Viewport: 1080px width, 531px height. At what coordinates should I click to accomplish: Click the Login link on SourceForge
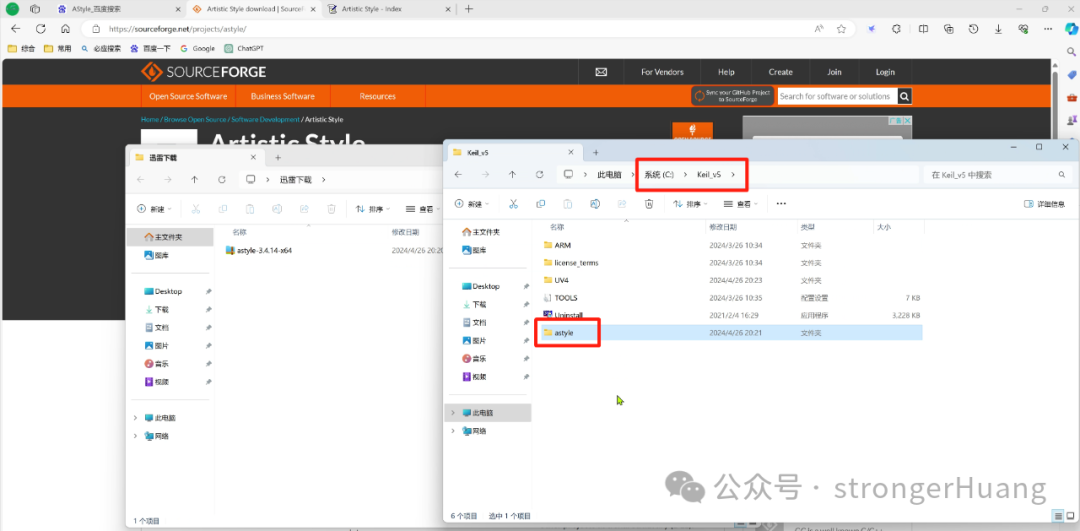tap(885, 72)
